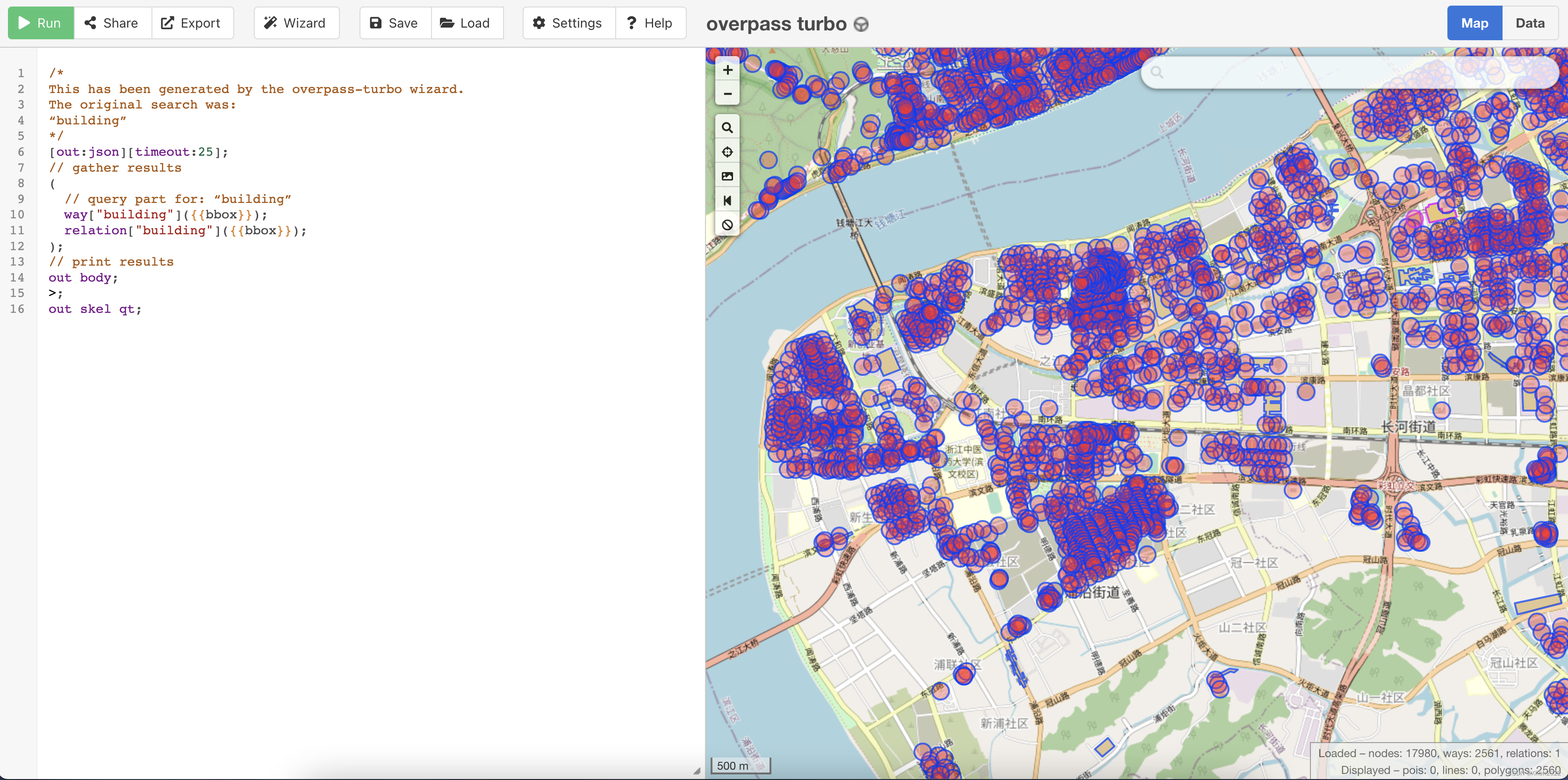1568x780 pixels.
Task: Click the export arrow icon
Action: point(167,23)
